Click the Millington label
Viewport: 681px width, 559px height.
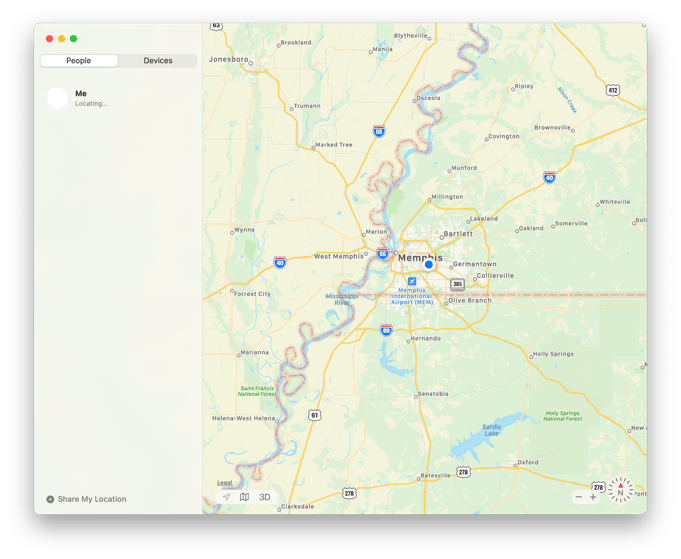pyautogui.click(x=447, y=197)
